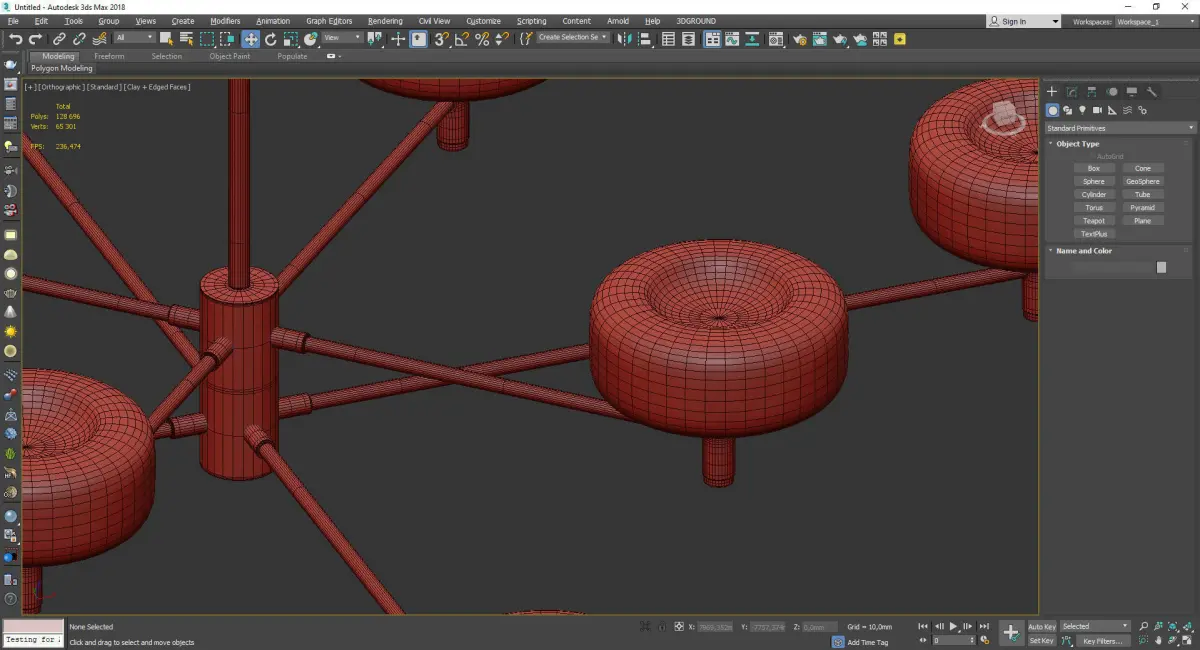Toggle the Auto Key button

point(1041,627)
